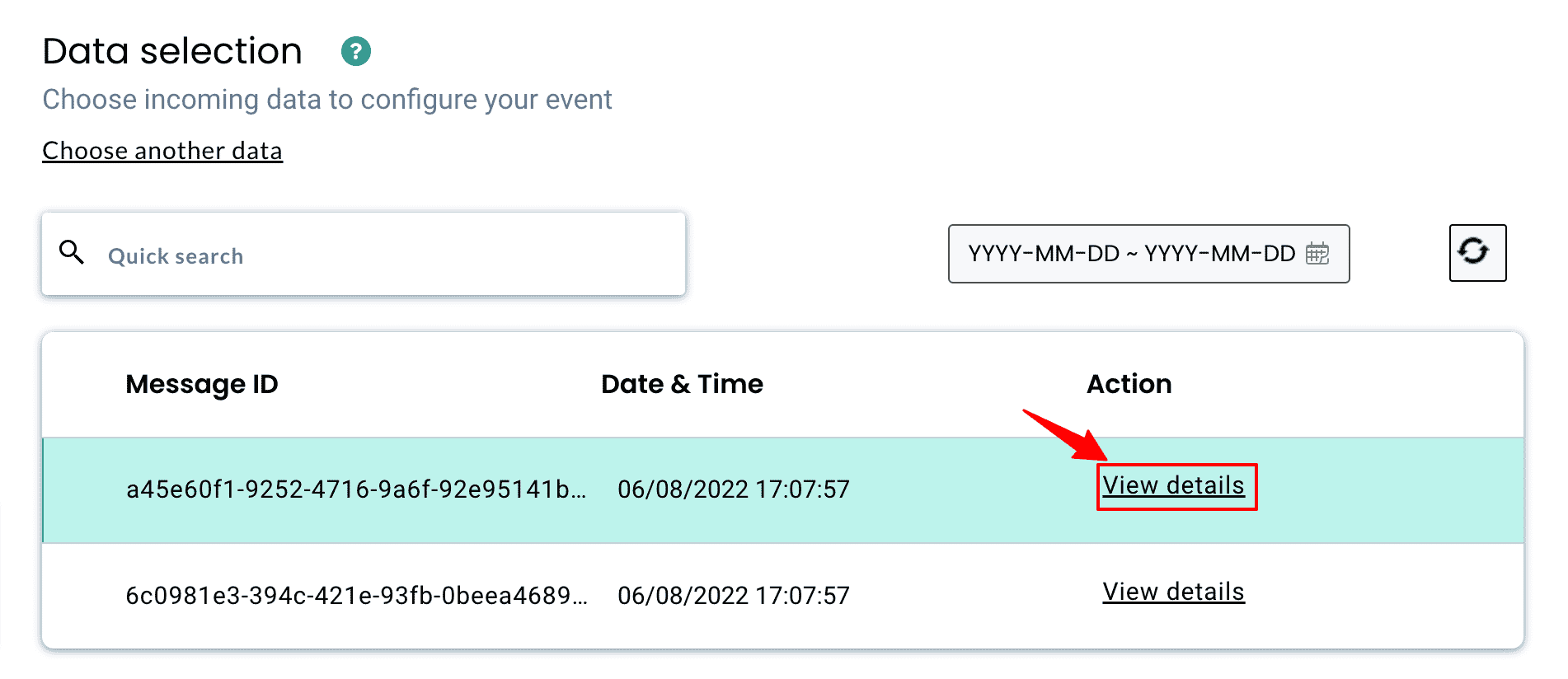This screenshot has height=679, width=1568.
Task: Open Choose another data link
Action: [x=162, y=151]
